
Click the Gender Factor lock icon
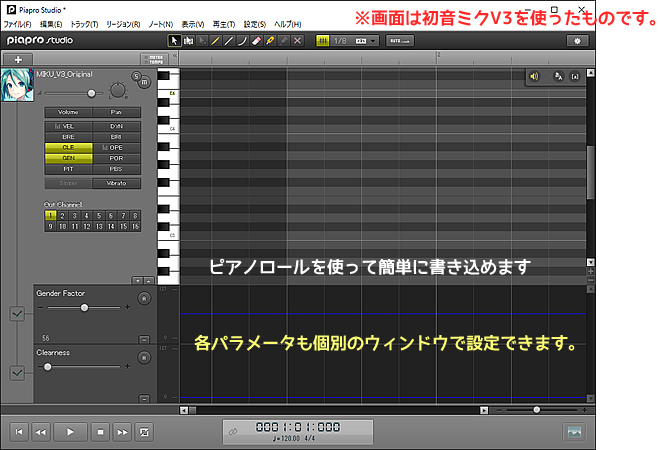[x=144, y=298]
